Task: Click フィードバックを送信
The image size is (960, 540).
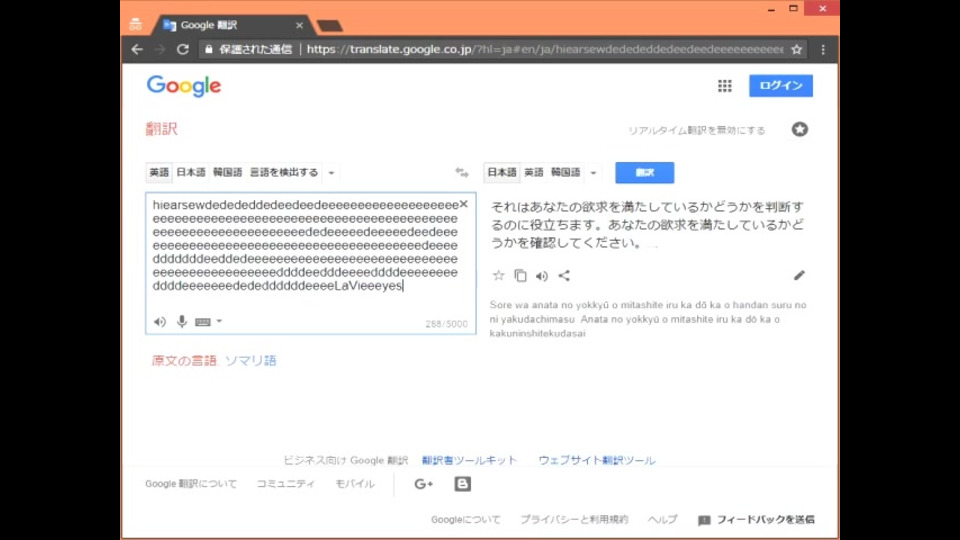Action: click(x=757, y=520)
